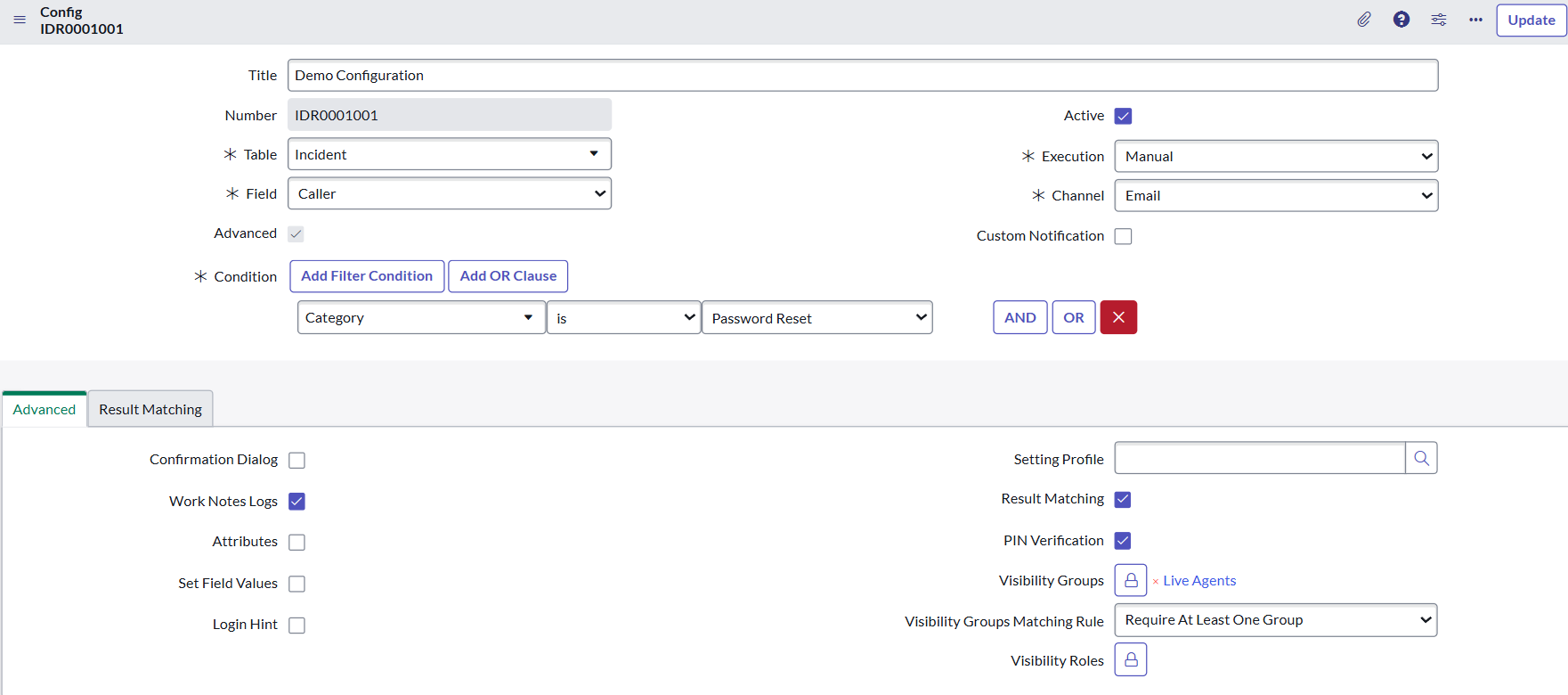Screen dimensions: 1568x695
Task: Click the read-only Number field IDR0001001
Action: (x=450, y=115)
